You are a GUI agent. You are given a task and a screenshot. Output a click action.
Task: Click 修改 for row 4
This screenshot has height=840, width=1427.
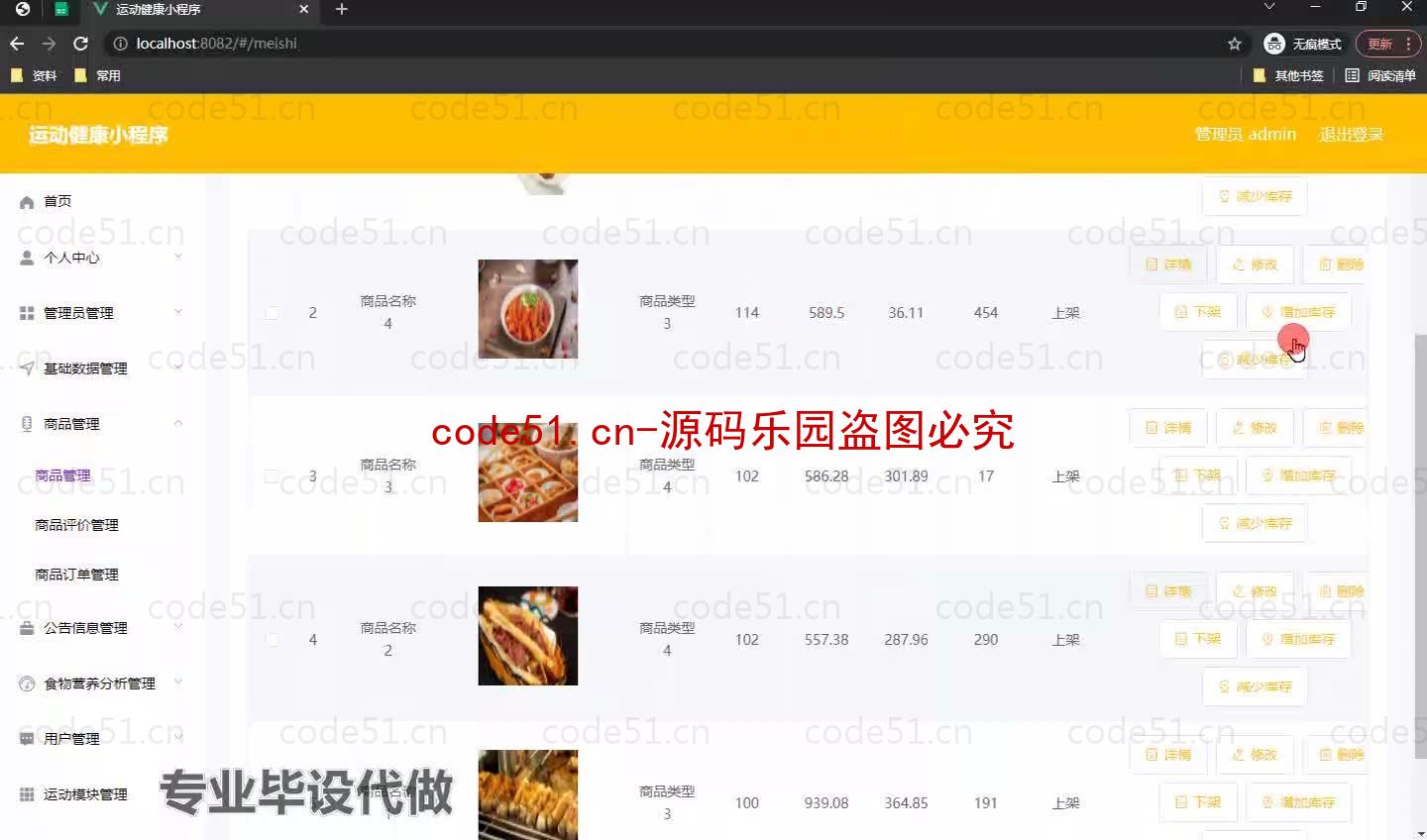(1255, 591)
